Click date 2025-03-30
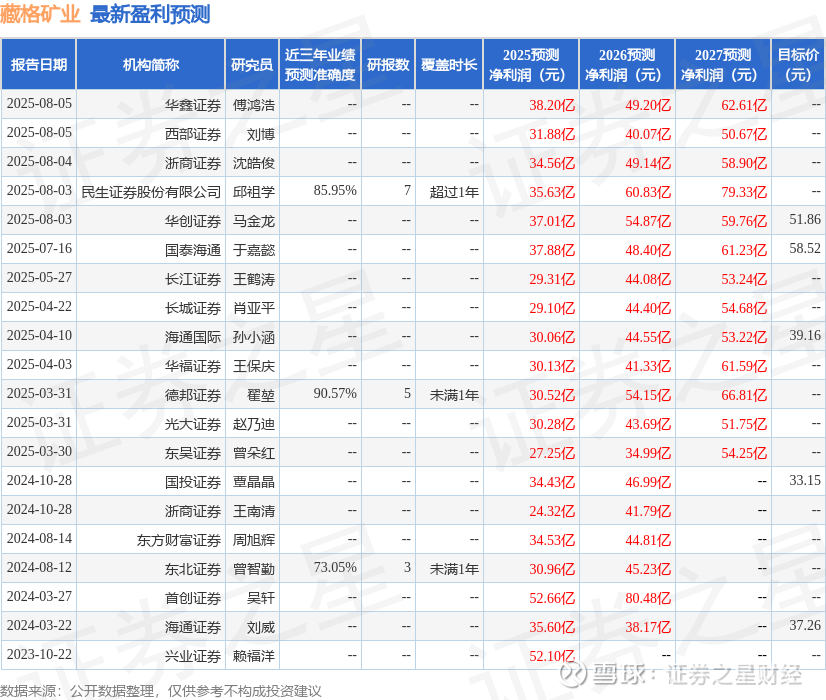This screenshot has width=826, height=700. 39,451
